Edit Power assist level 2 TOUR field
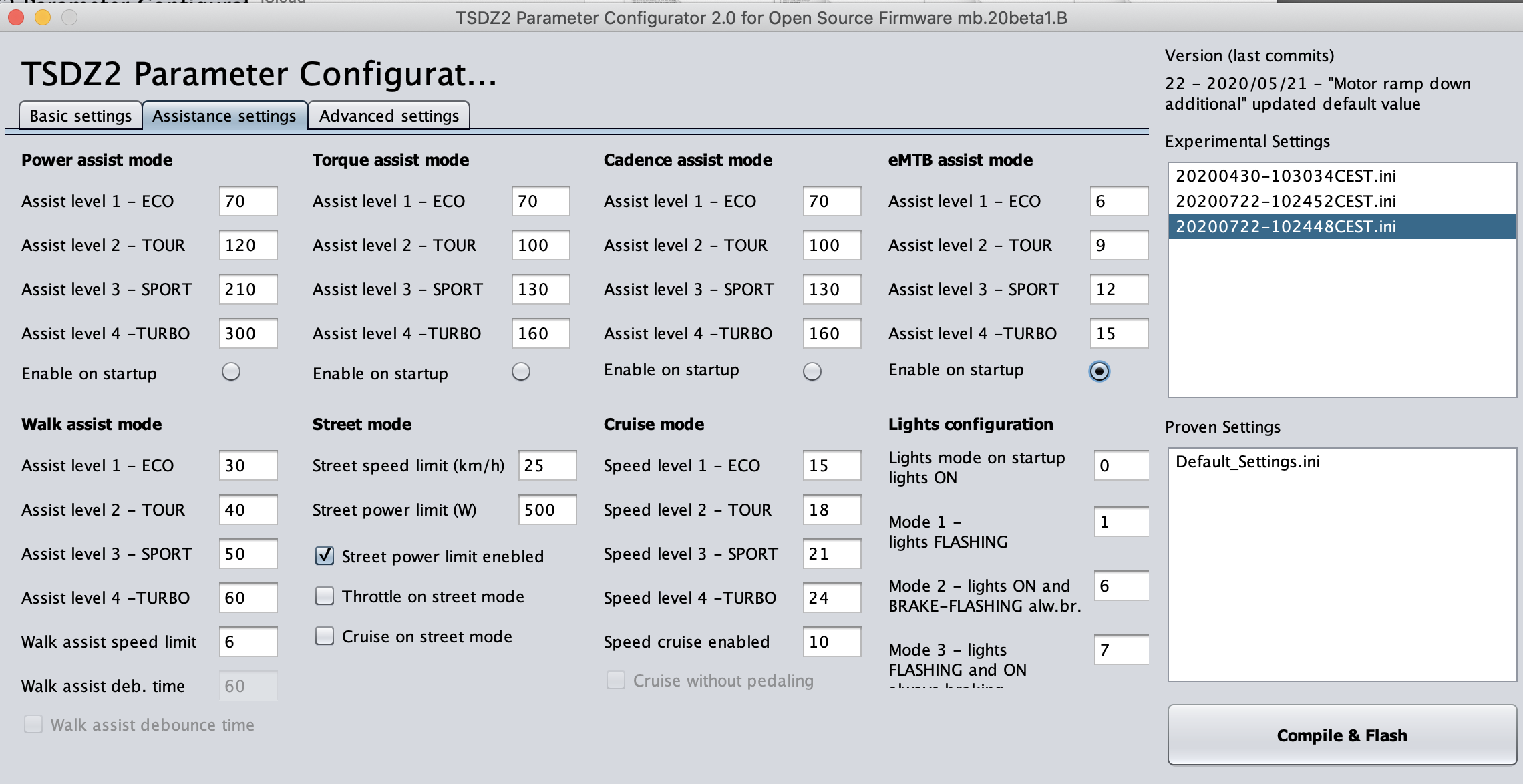1523x784 pixels. click(248, 245)
